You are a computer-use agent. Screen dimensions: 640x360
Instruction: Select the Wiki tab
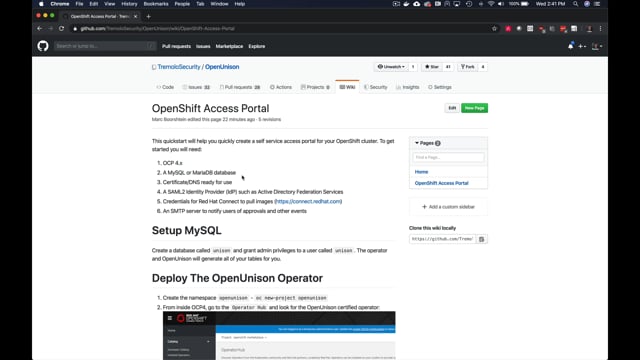pyautogui.click(x=347, y=87)
